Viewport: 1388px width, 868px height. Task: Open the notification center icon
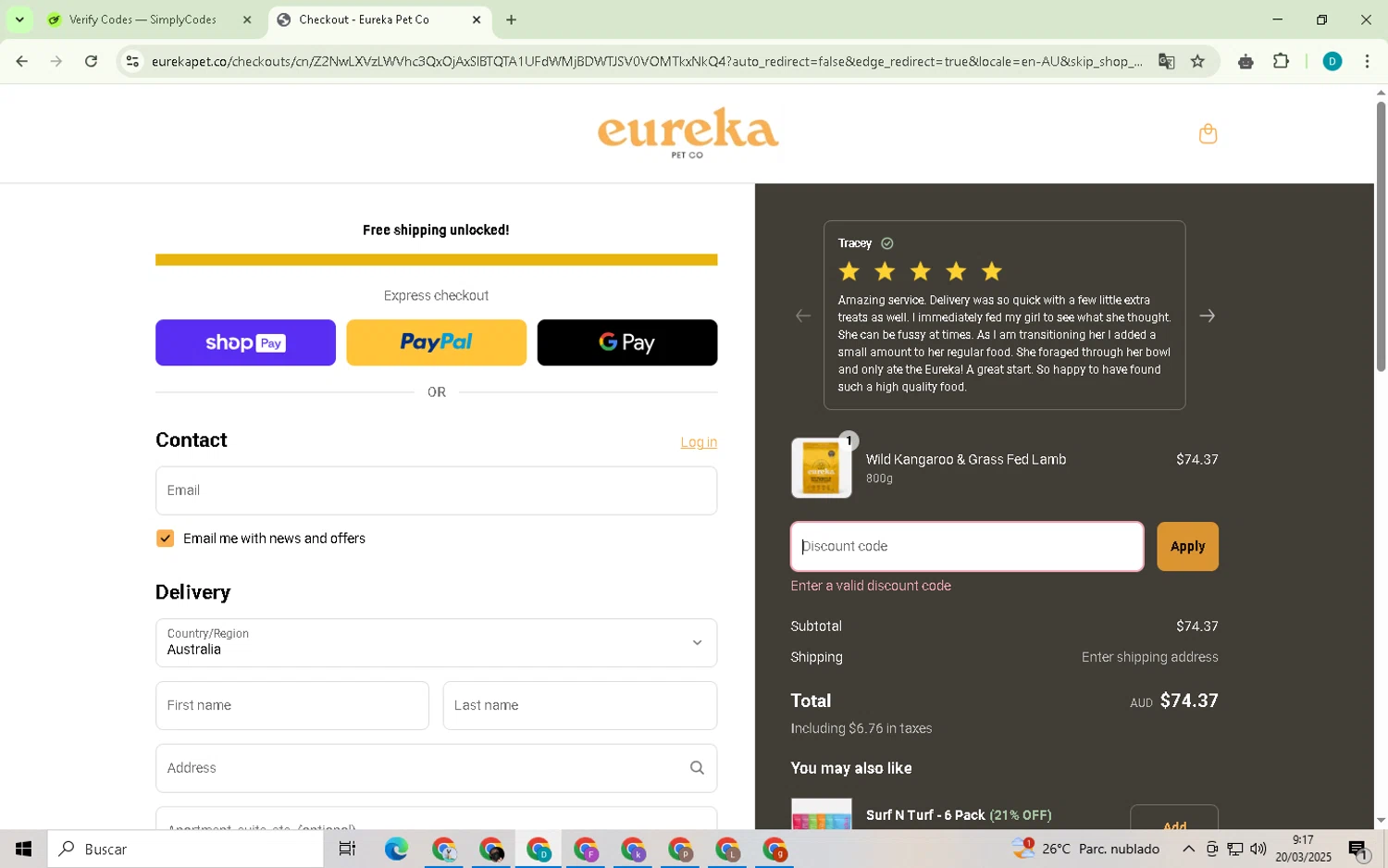coord(1357,849)
